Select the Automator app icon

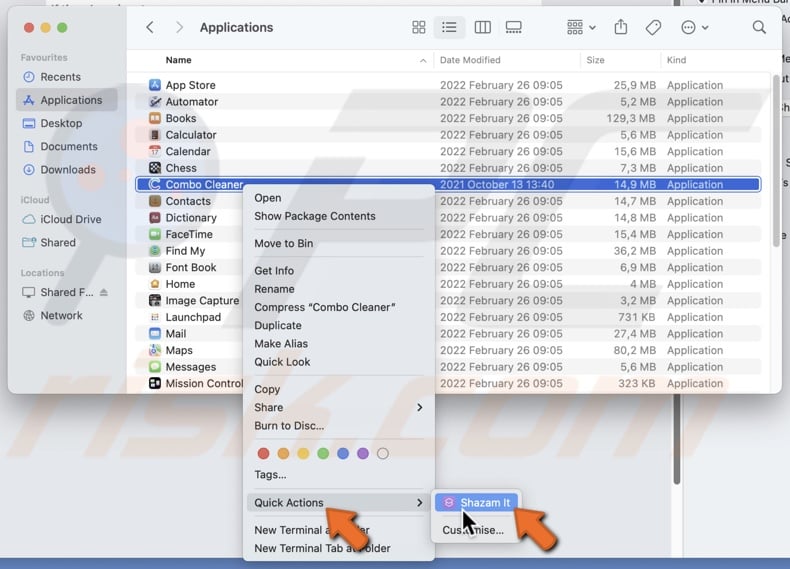coord(155,101)
